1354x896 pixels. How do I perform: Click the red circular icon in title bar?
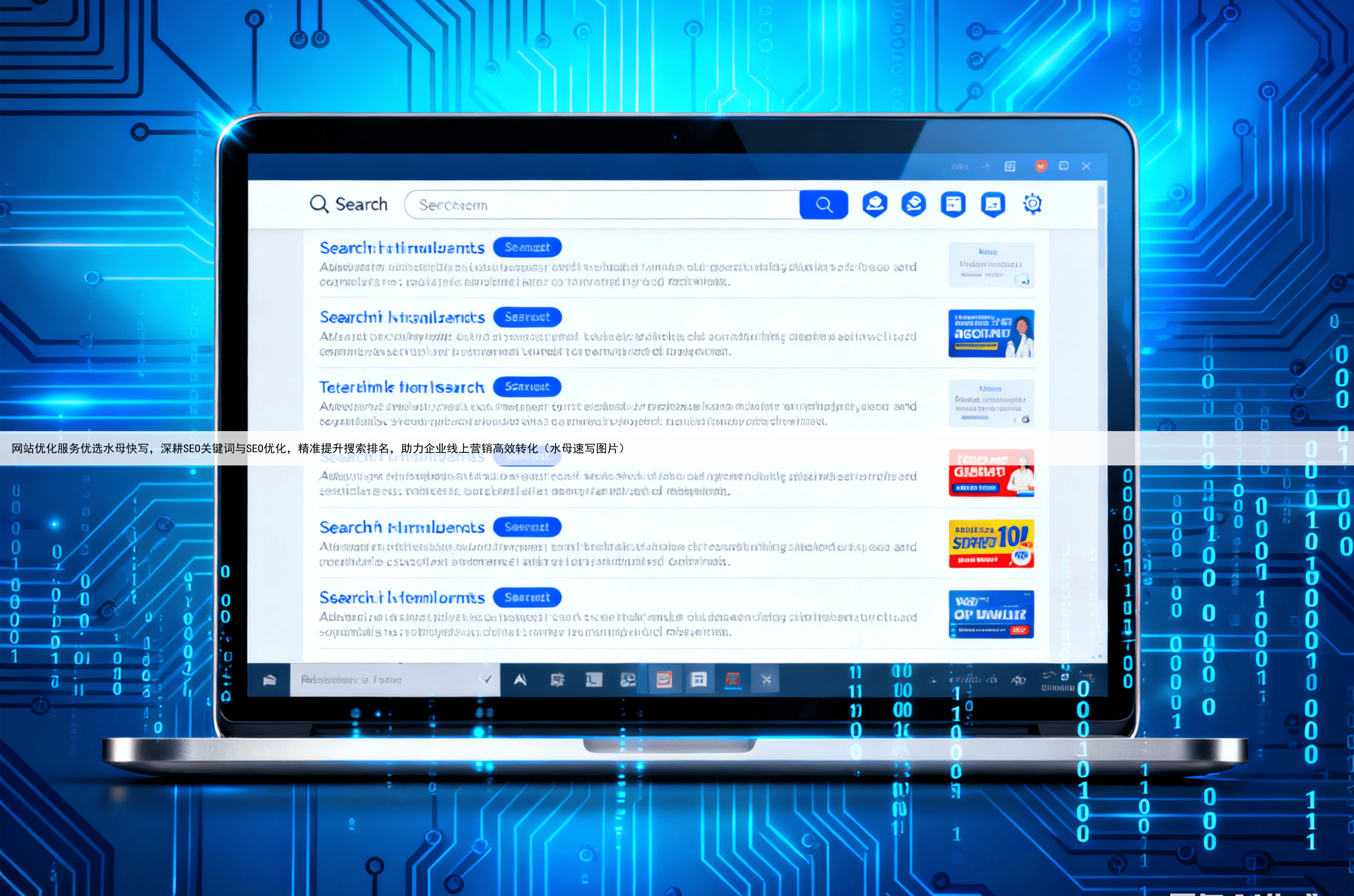click(1041, 166)
